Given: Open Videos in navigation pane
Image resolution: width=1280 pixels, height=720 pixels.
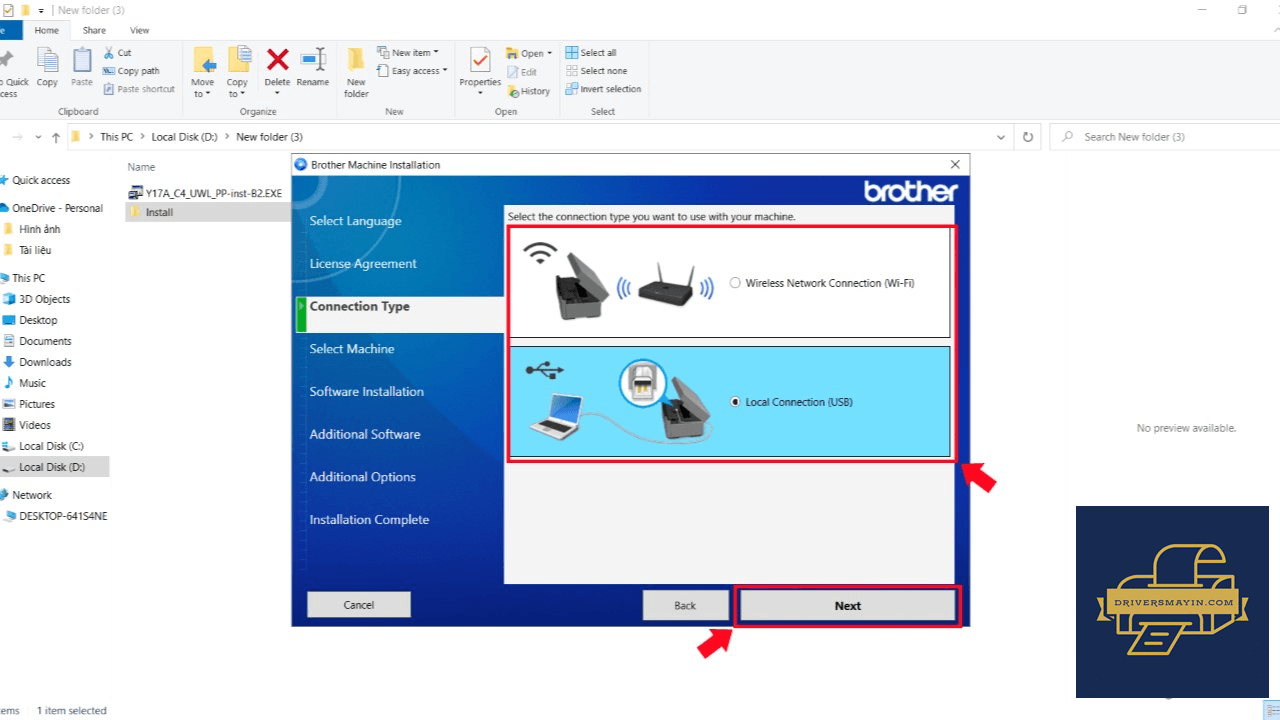Looking at the screenshot, I should (x=34, y=425).
